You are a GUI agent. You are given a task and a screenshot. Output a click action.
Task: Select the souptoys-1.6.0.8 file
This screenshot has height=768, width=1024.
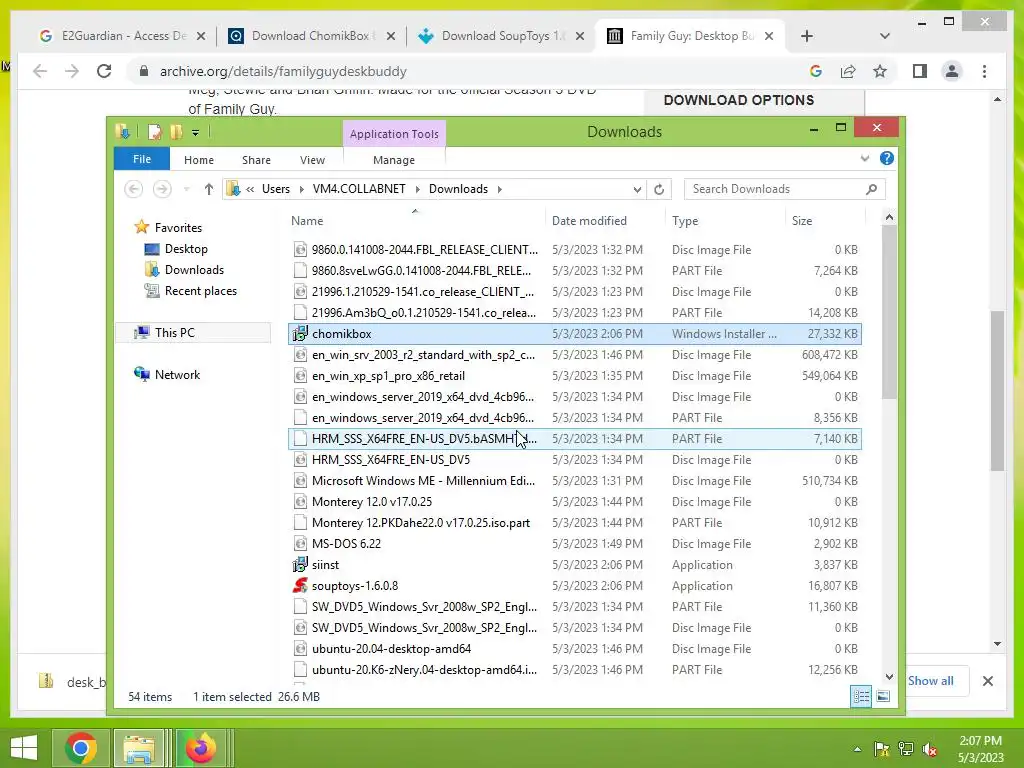coord(575,586)
